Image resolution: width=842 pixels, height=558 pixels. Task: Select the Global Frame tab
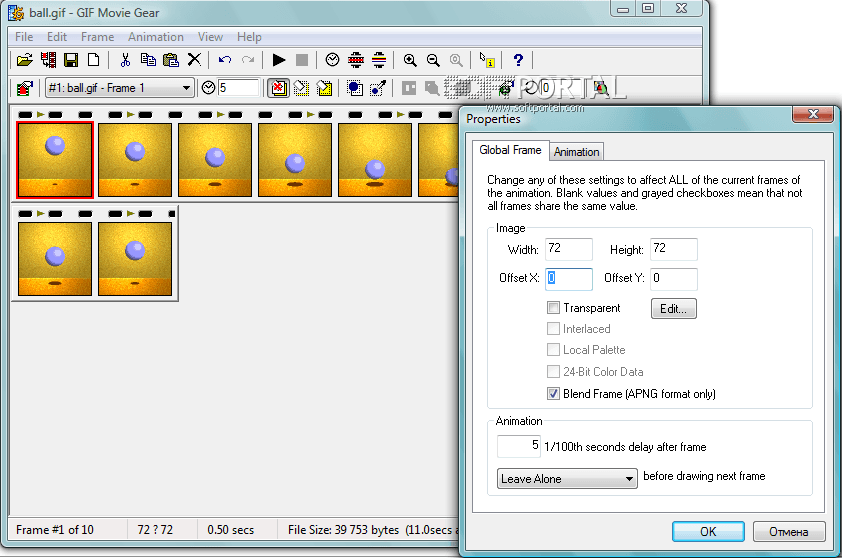click(510, 150)
